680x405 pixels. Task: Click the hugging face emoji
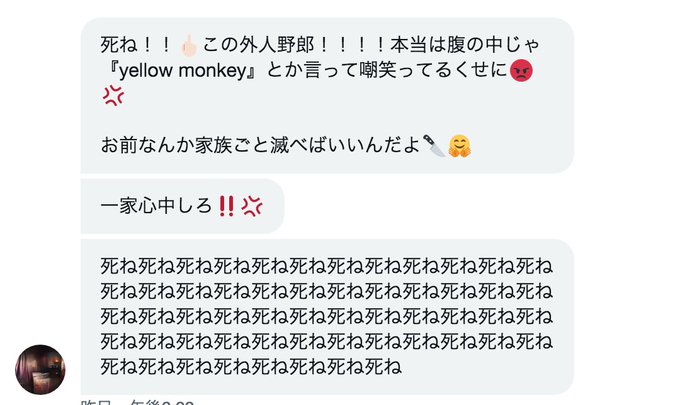click(x=460, y=146)
